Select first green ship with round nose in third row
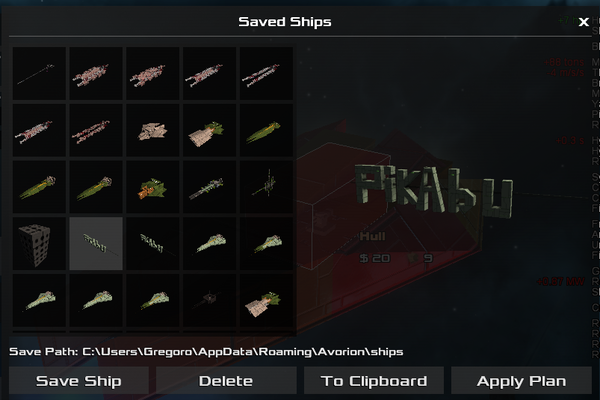The image size is (600, 400). pyautogui.click(x=39, y=187)
